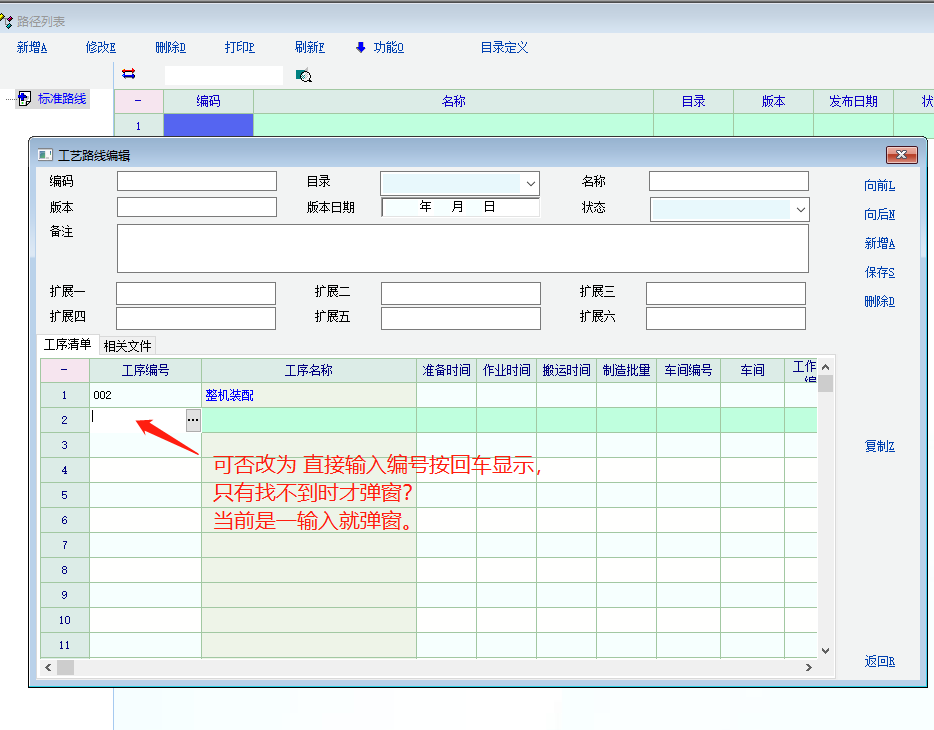The width and height of the screenshot is (934, 730).
Task: Click the grid corner minus cell
Action: [64, 370]
